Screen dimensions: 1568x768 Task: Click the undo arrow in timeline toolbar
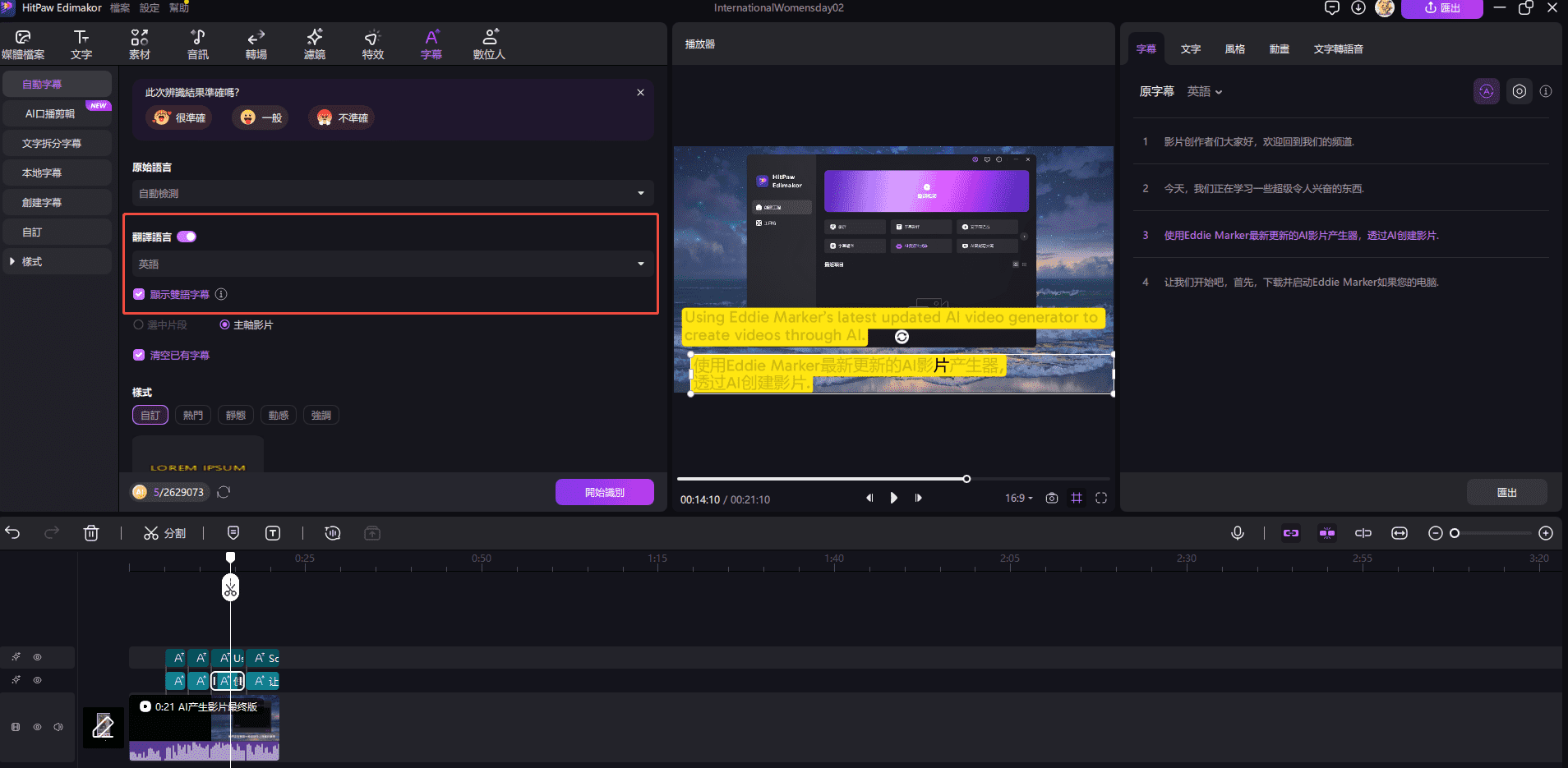click(x=13, y=533)
